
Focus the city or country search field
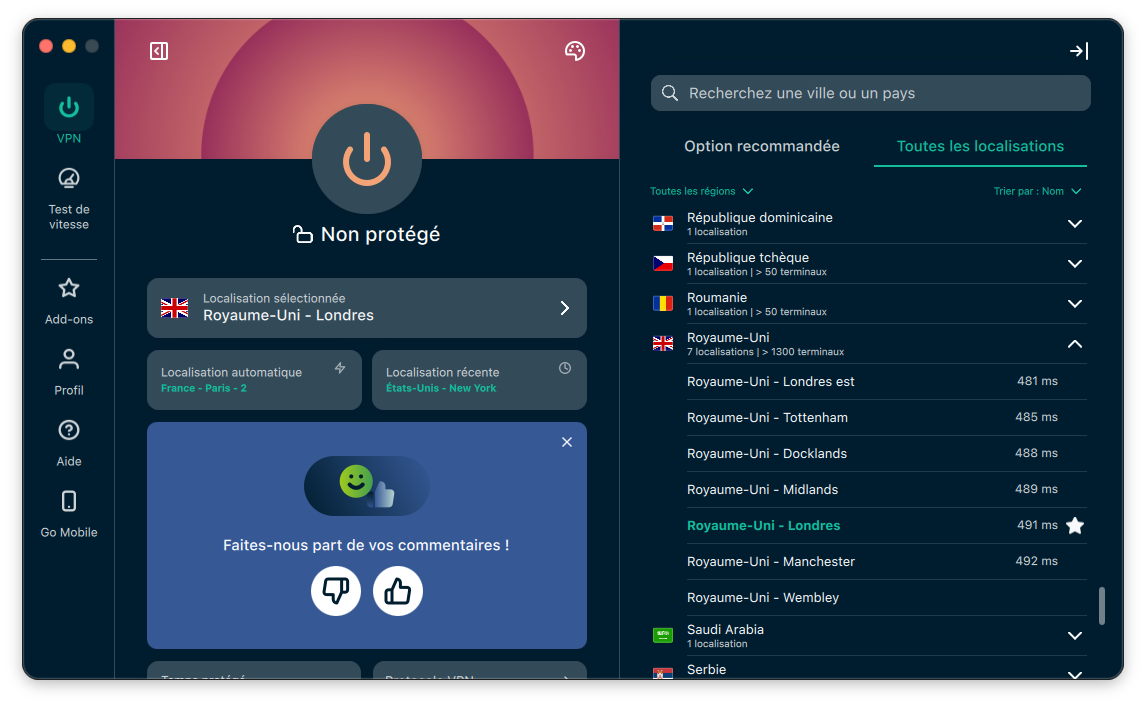click(870, 93)
